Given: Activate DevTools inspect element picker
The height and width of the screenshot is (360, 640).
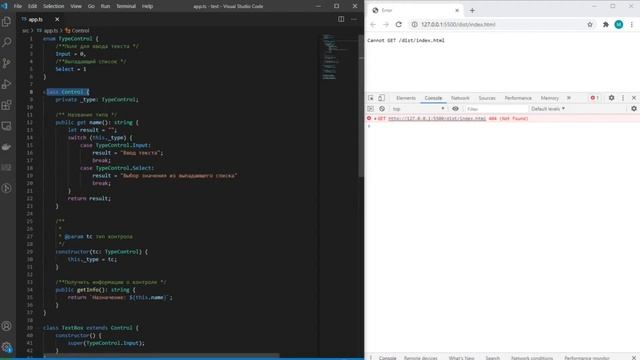Looking at the screenshot, I should (x=371, y=98).
